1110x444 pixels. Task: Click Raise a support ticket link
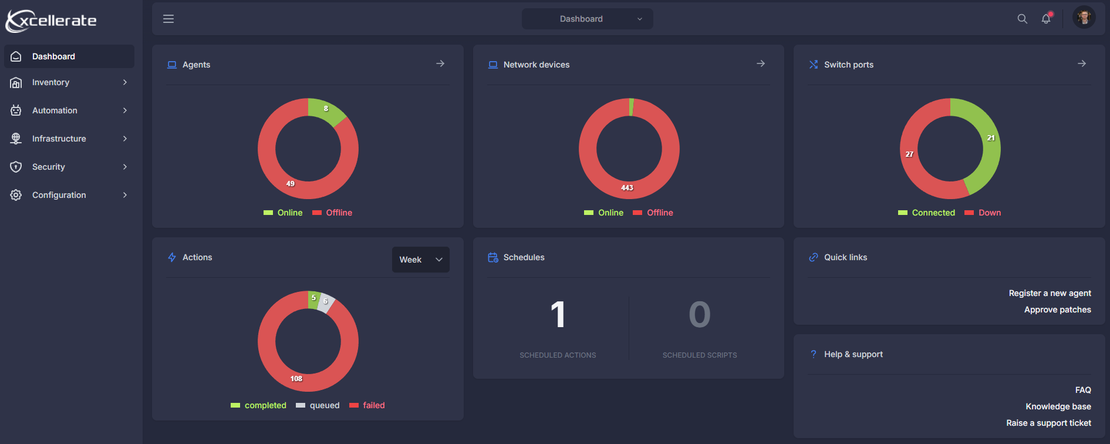tap(1048, 423)
